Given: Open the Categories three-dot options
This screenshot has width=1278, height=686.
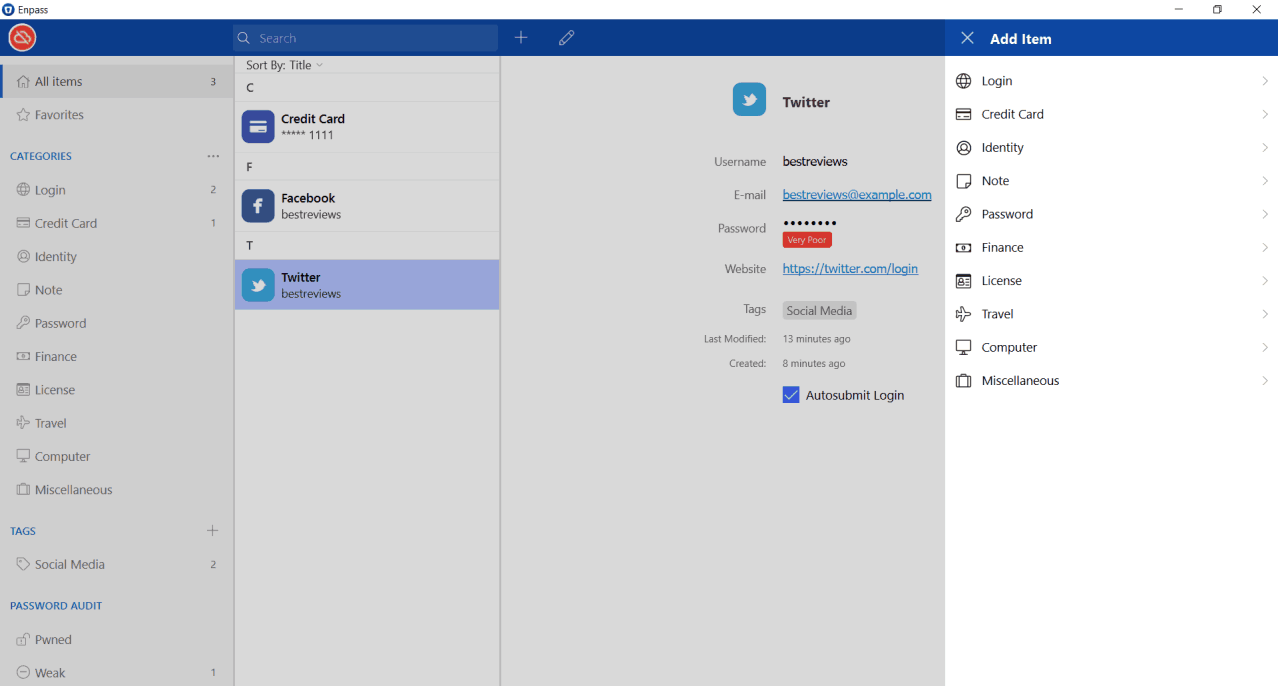Looking at the screenshot, I should pyautogui.click(x=213, y=156).
